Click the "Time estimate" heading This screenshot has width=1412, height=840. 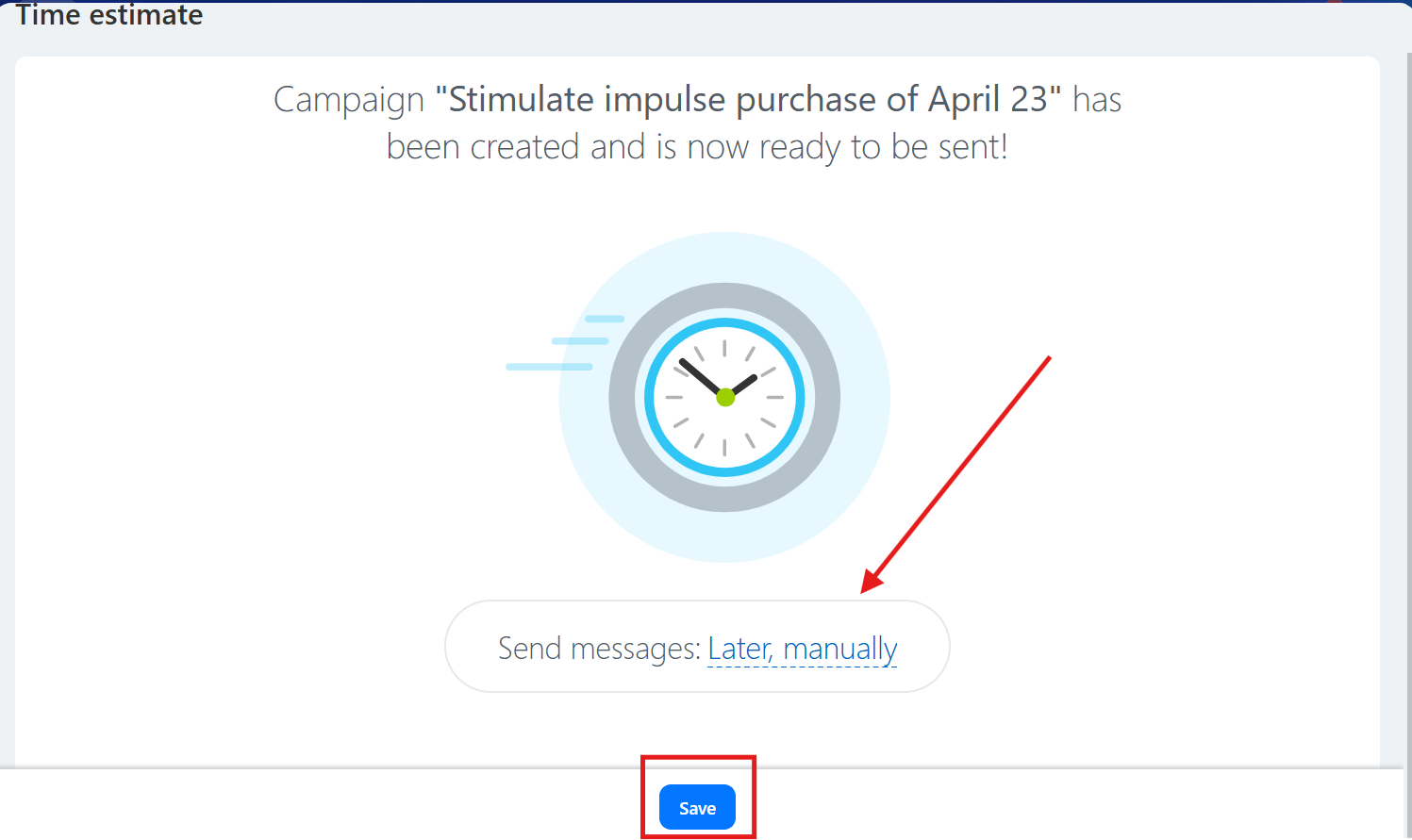(109, 15)
